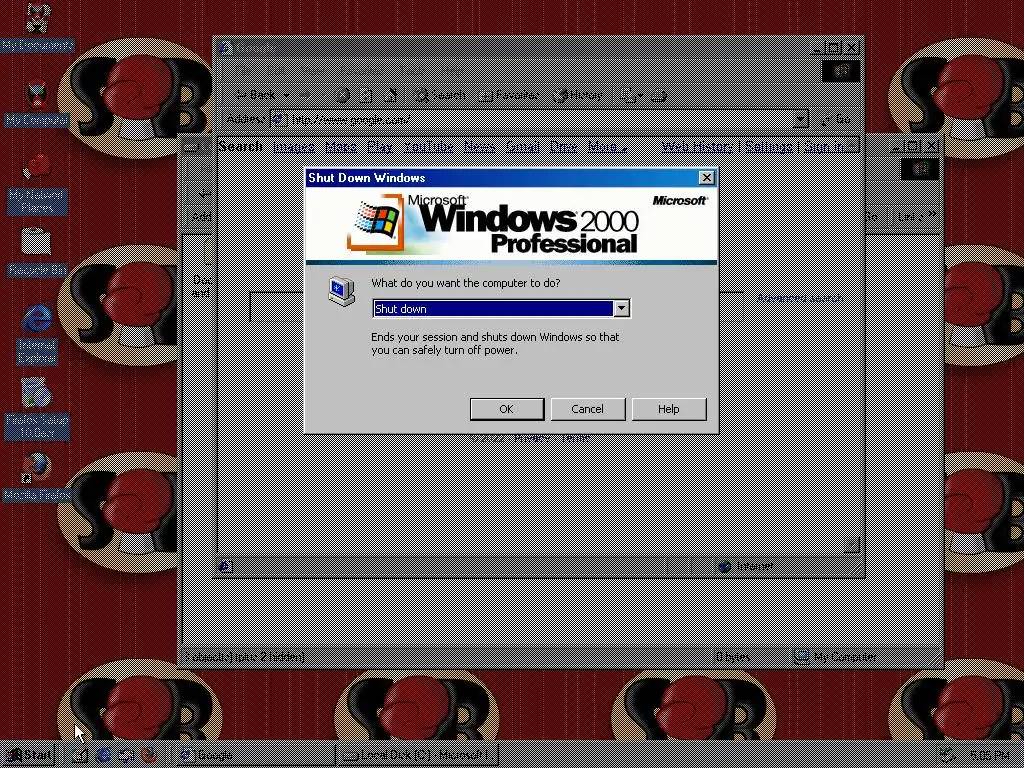Click the Start button
The width and height of the screenshot is (1024, 768).
coord(29,755)
